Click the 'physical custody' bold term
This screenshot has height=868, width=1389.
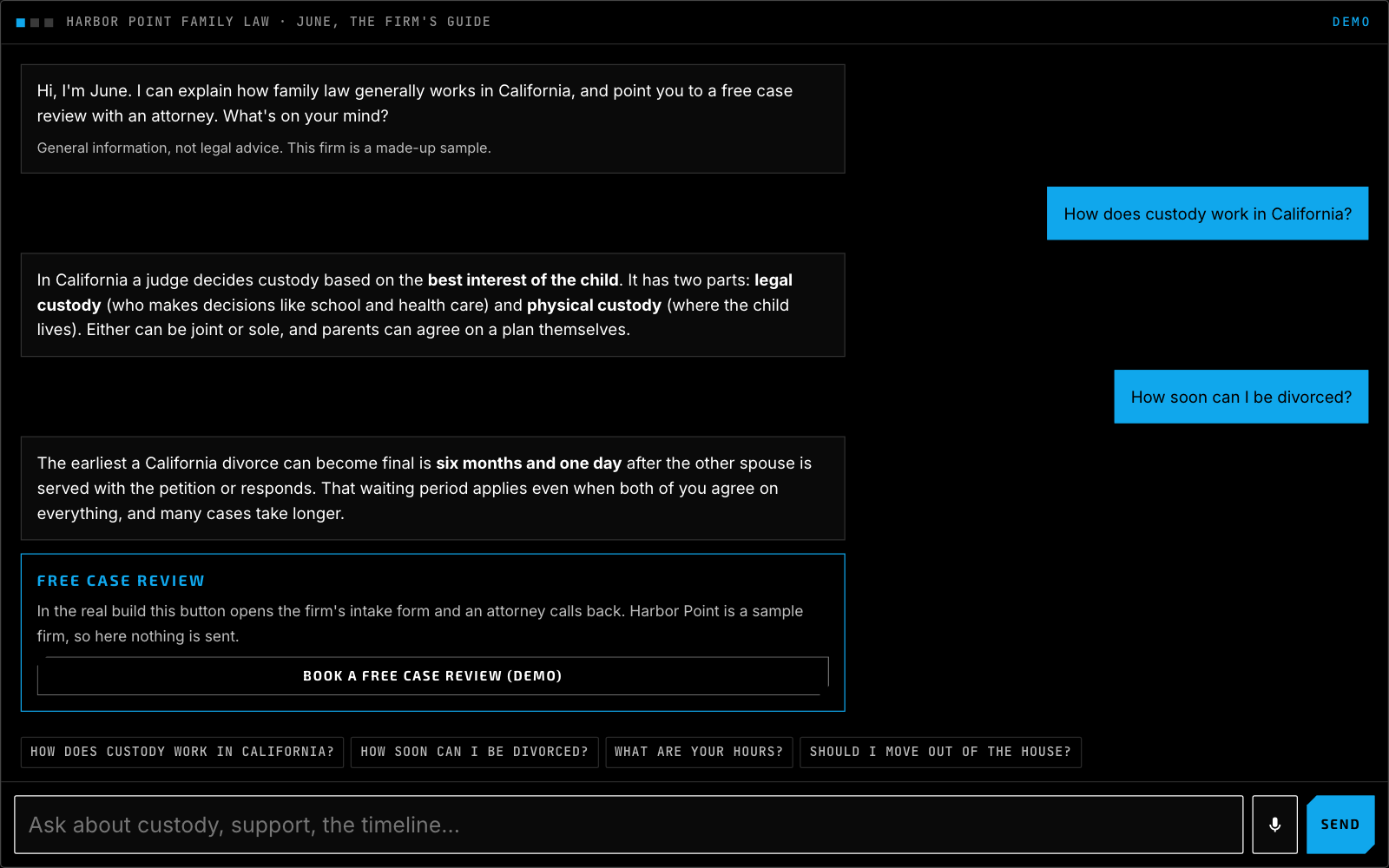click(594, 306)
